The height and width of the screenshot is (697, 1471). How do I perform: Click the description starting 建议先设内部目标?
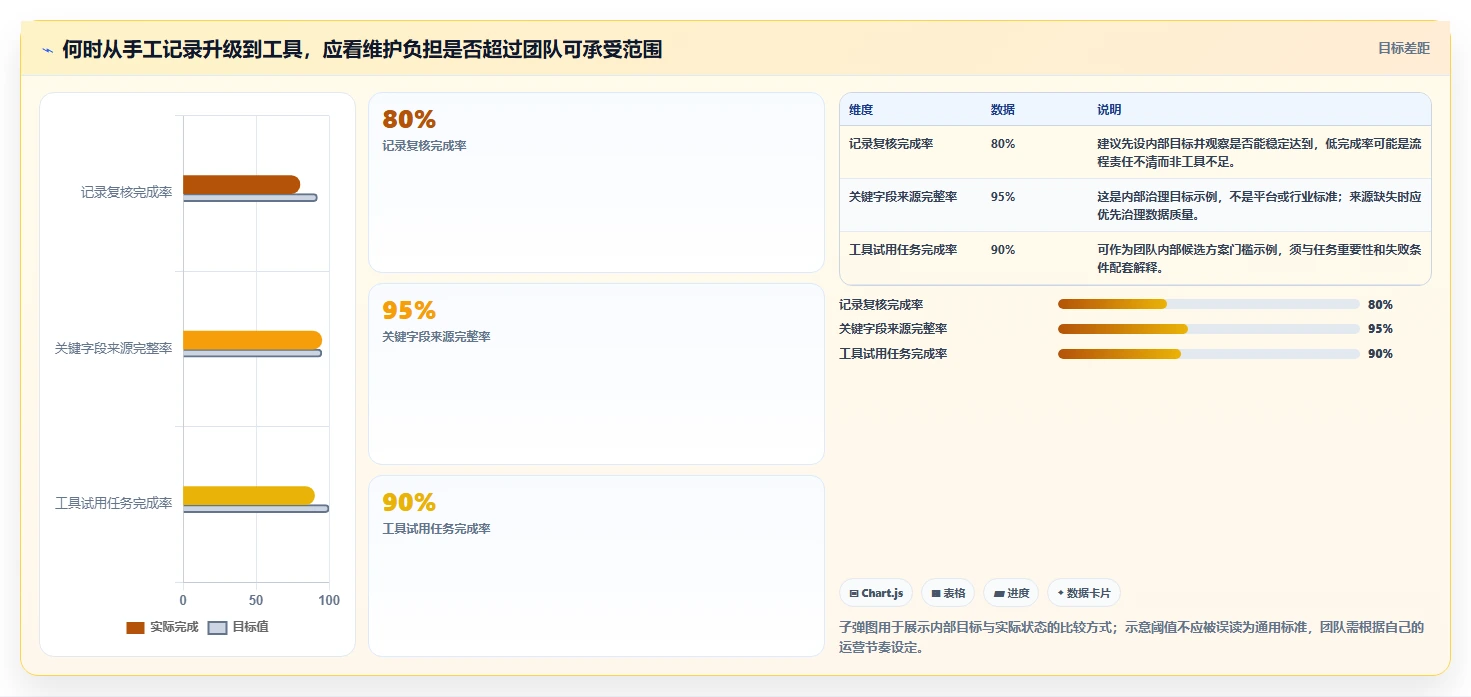1259,152
